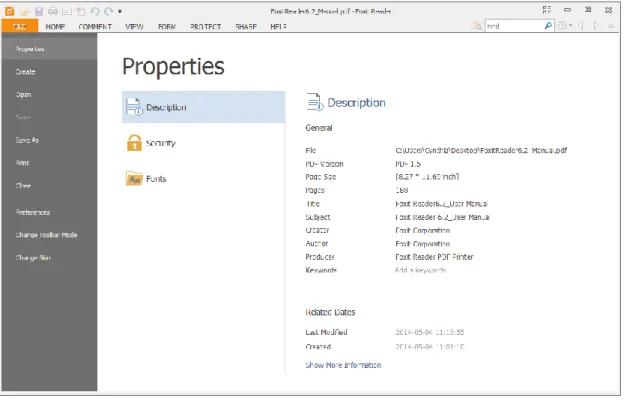Switch to the COMMENT ribbon tab

95,27
